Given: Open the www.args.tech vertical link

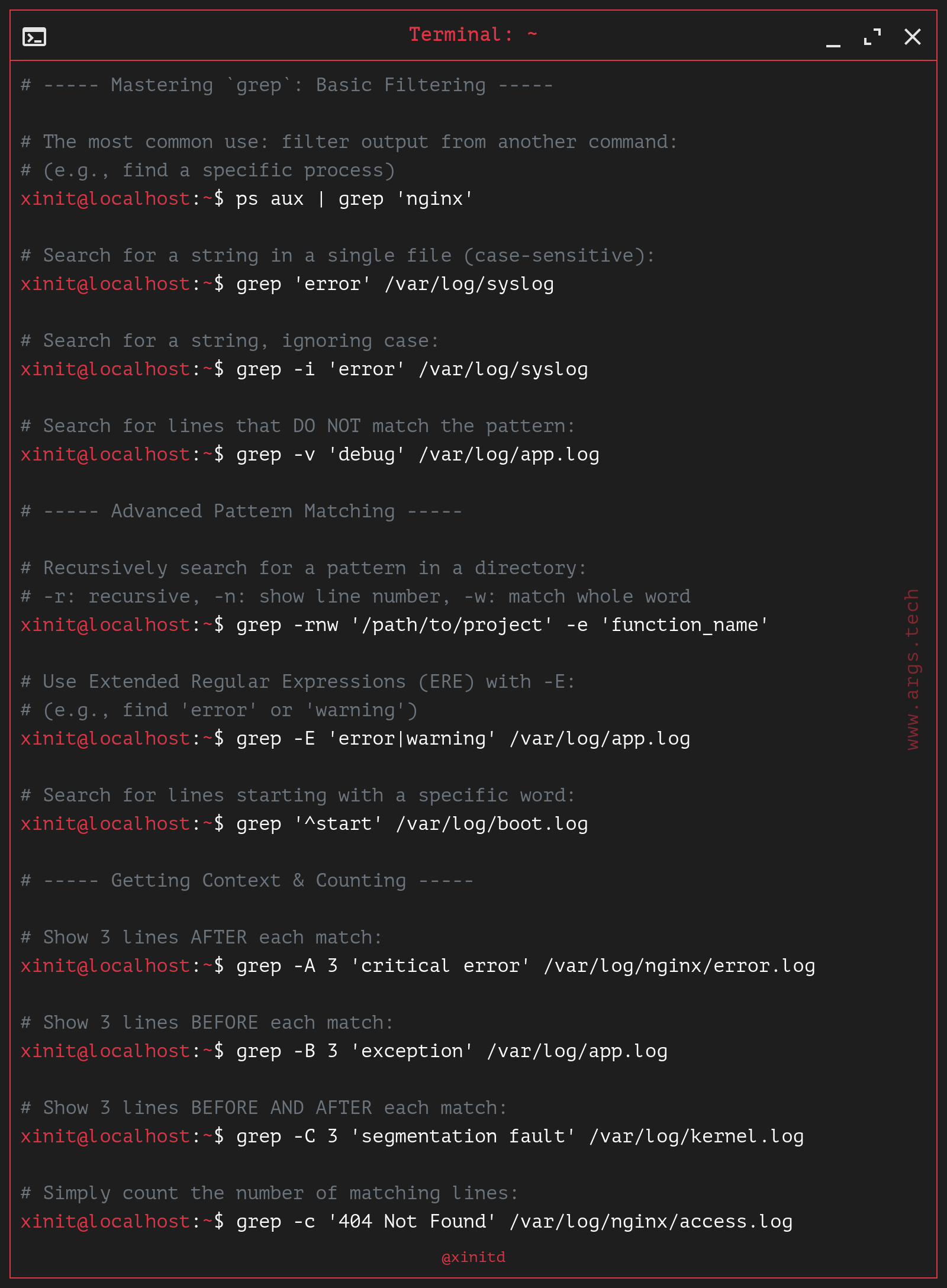Looking at the screenshot, I should pos(912,669).
